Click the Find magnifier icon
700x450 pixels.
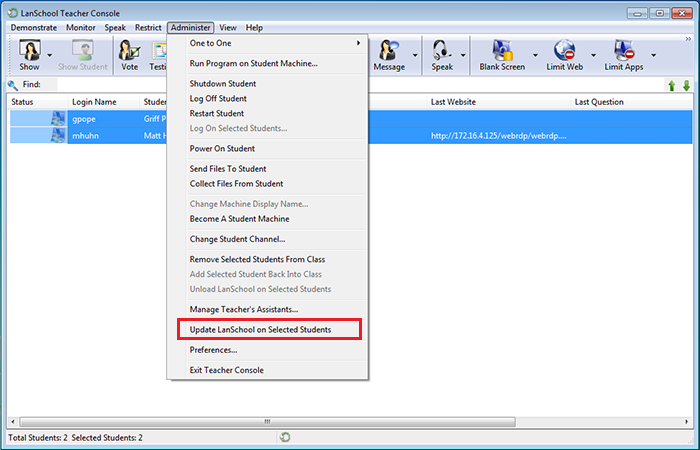coord(12,85)
